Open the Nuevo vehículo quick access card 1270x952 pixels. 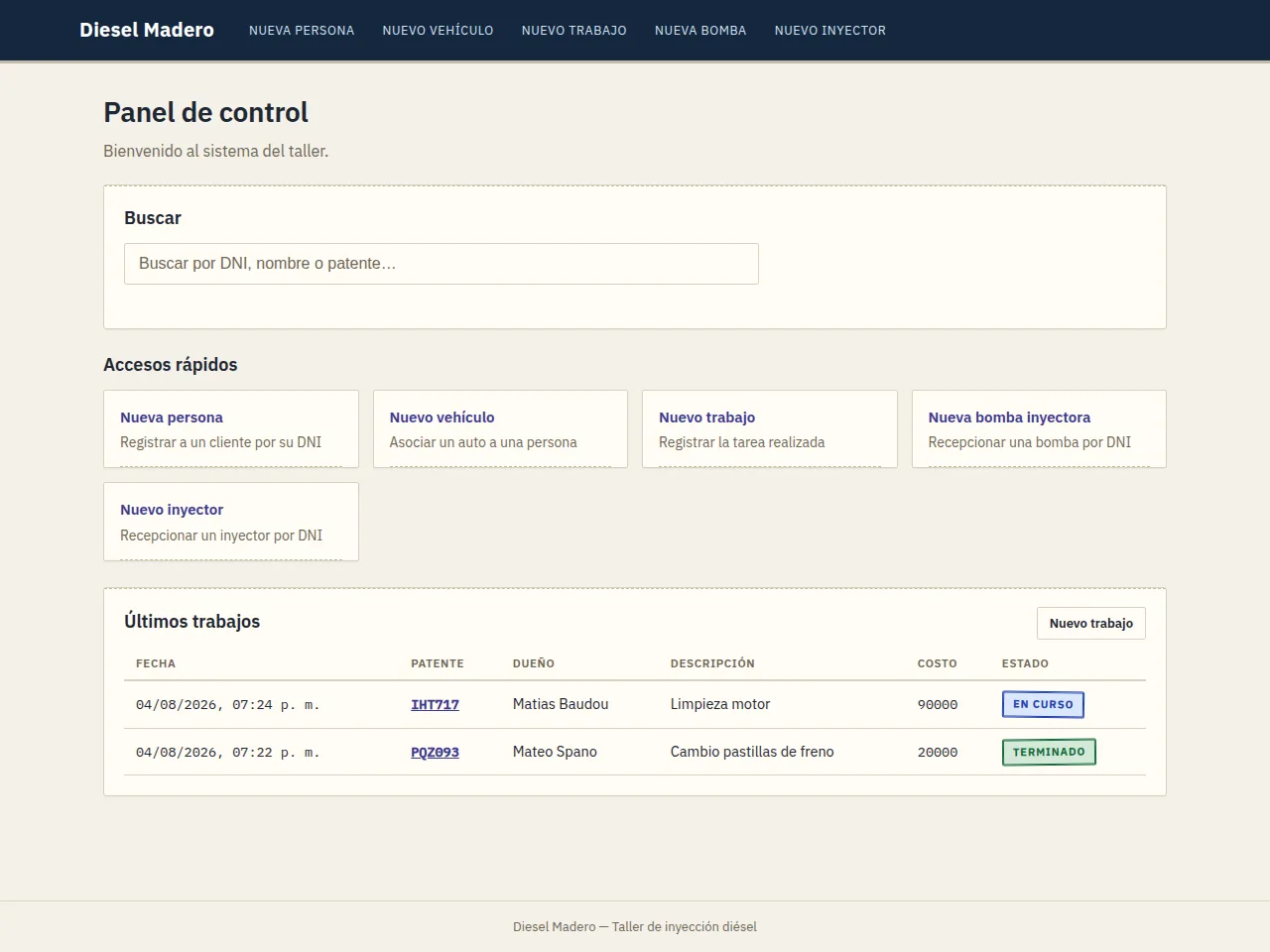tap(500, 429)
